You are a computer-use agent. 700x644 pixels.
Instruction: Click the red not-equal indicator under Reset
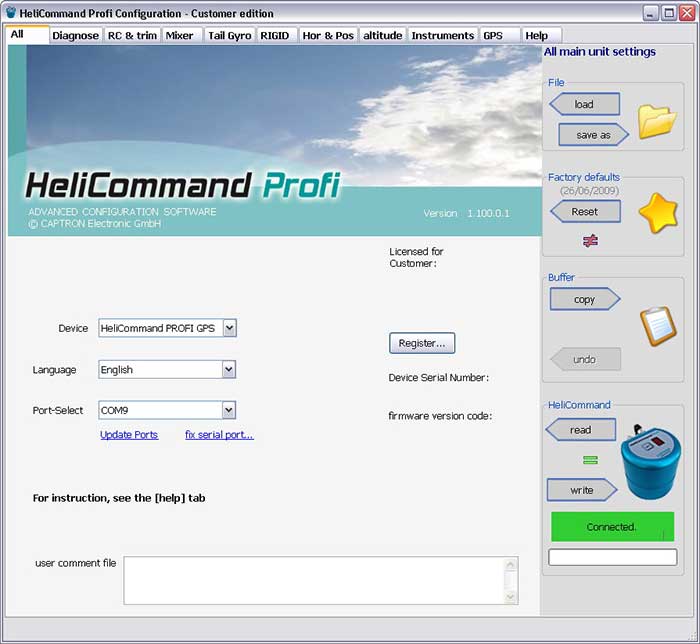click(590, 241)
